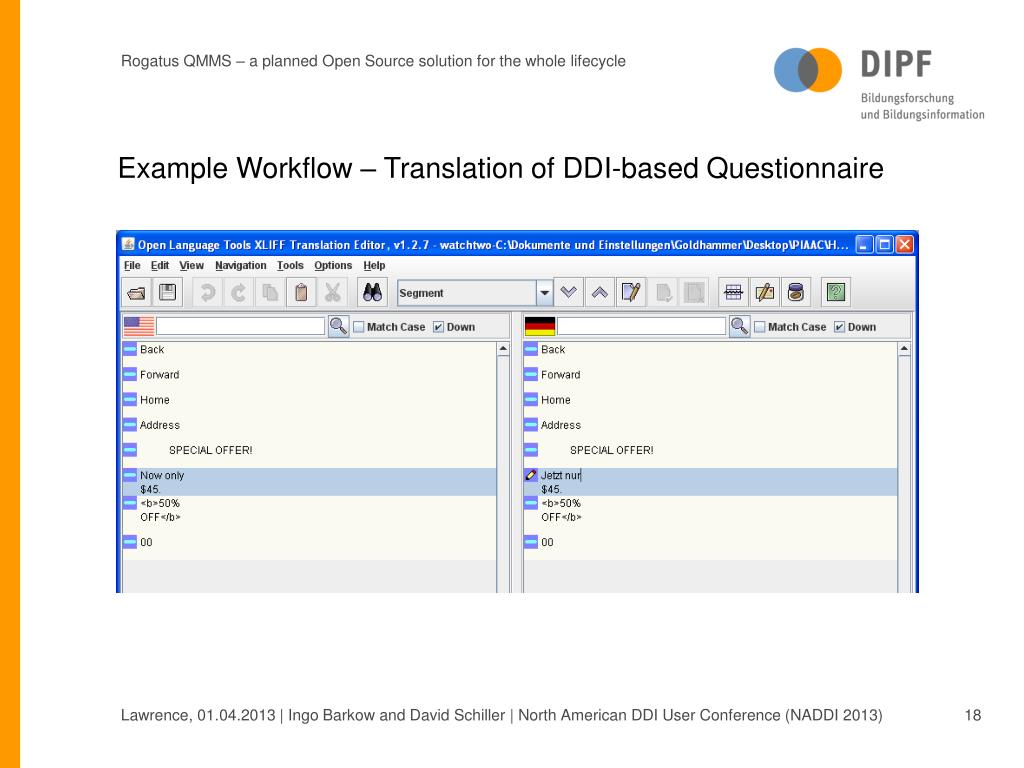Open the File menu
The width and height of the screenshot is (1024, 768).
tap(133, 265)
